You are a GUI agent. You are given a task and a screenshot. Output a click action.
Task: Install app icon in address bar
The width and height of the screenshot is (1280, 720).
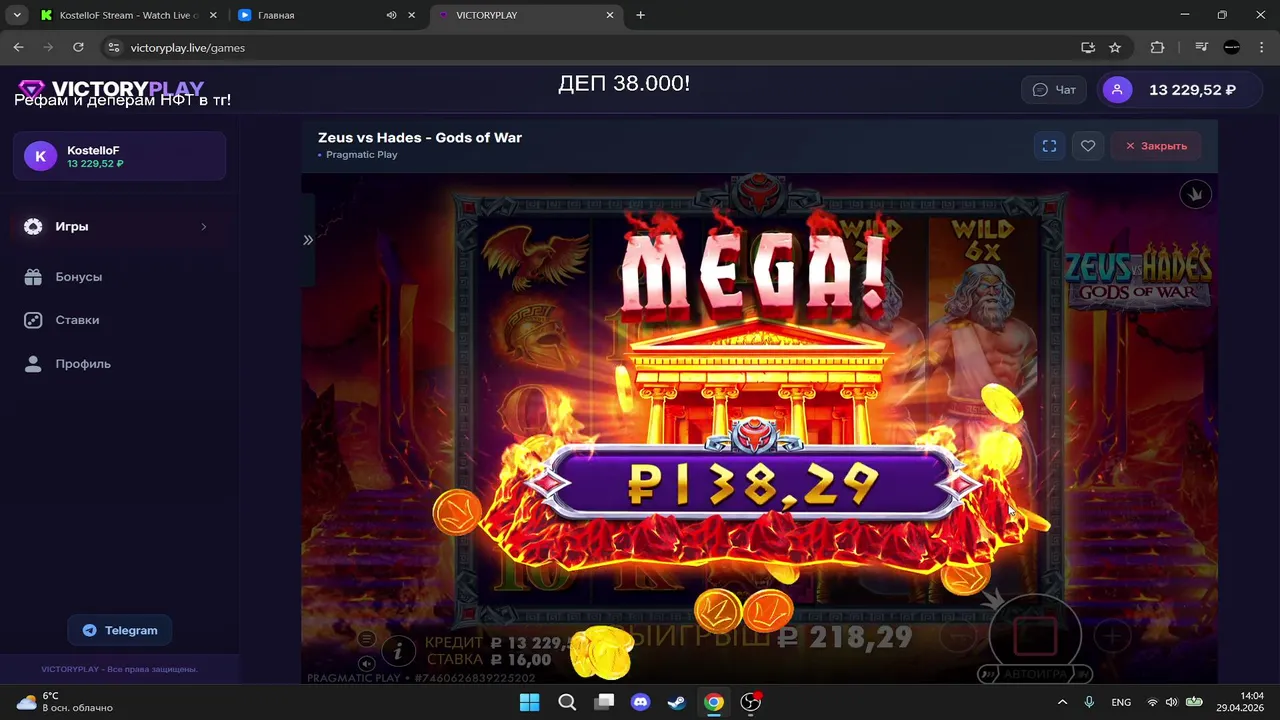tap(1088, 47)
